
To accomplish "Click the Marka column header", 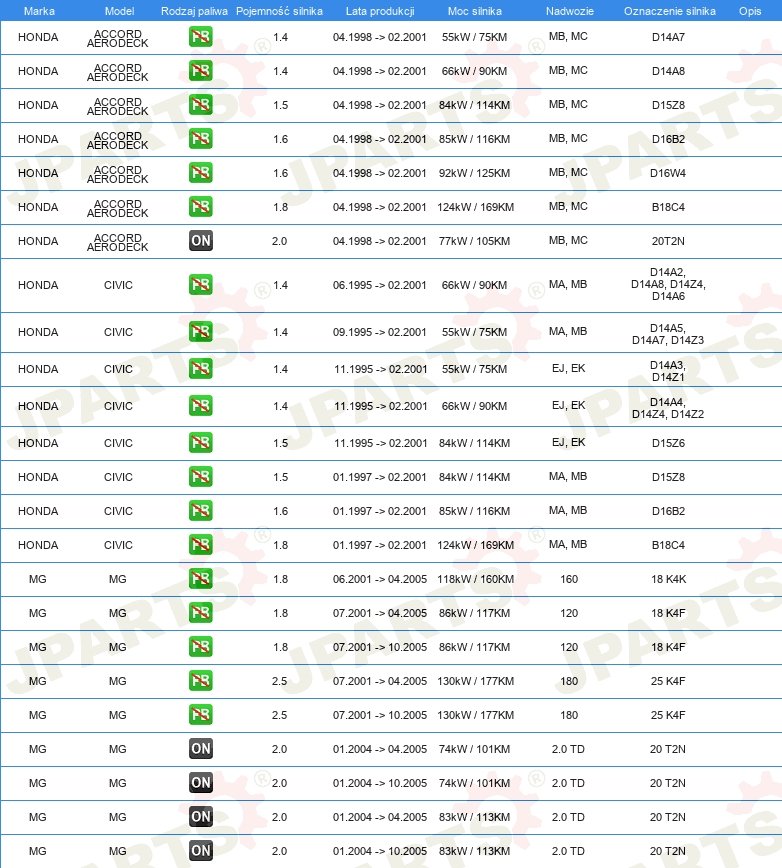I will pos(39,11).
